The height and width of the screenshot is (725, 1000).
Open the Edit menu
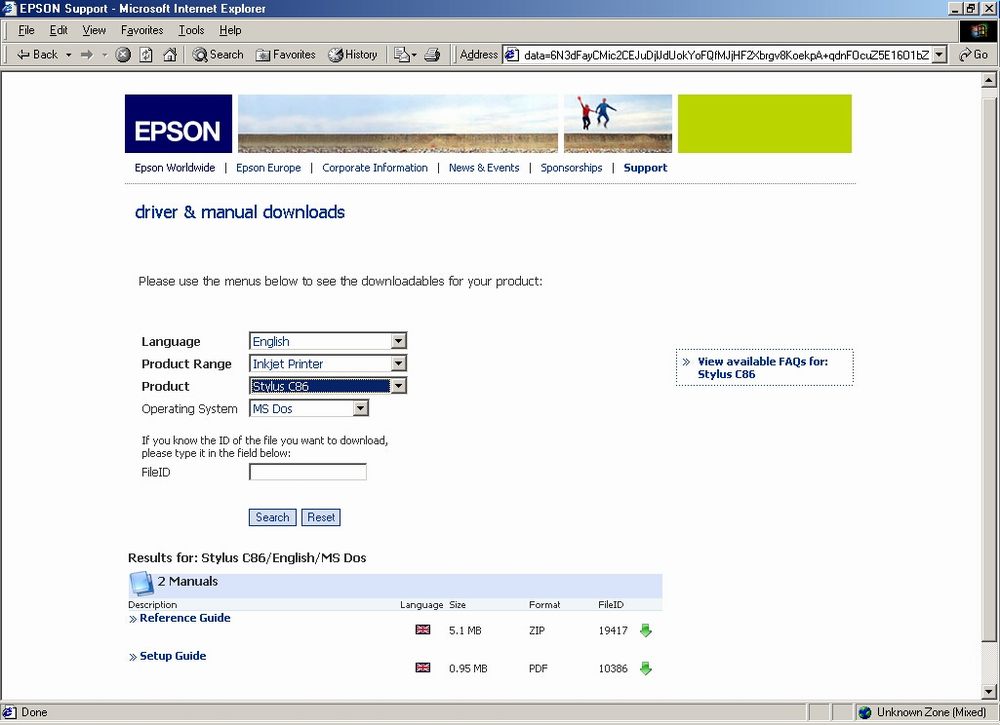(59, 30)
